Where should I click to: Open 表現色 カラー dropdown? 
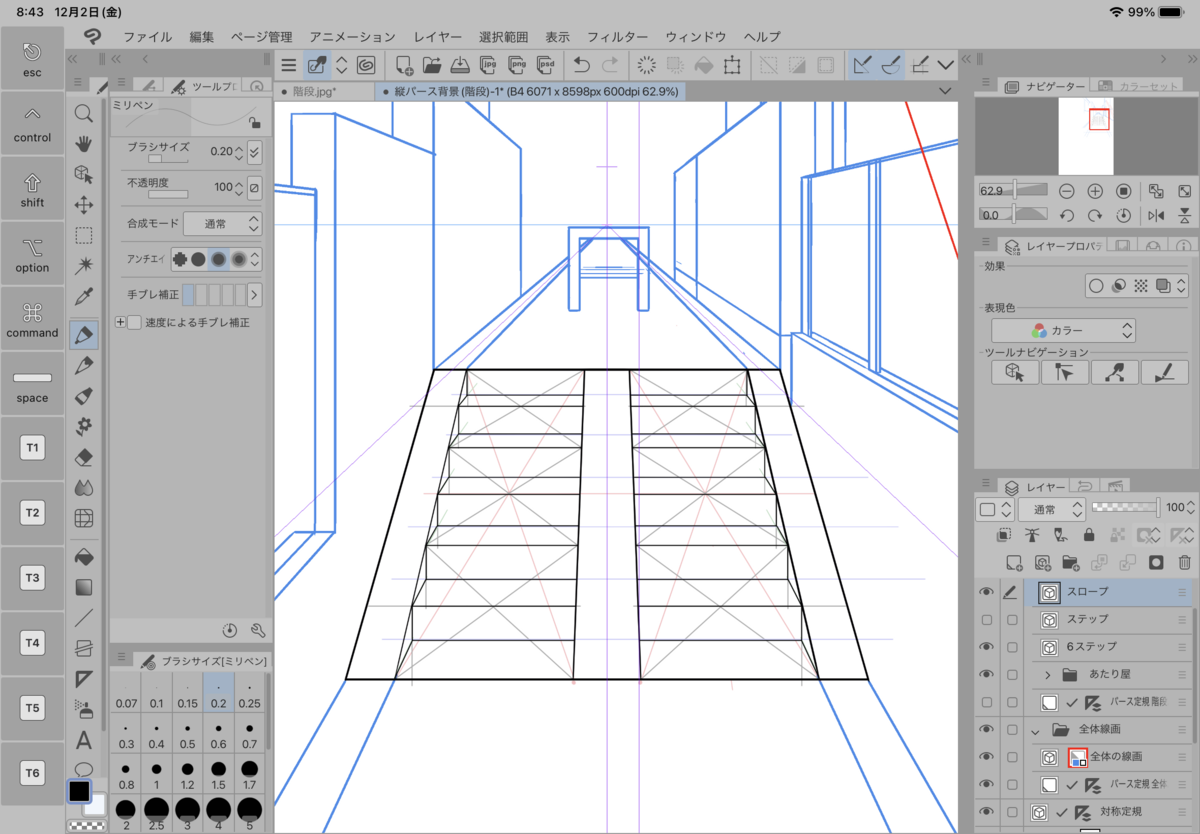click(1063, 330)
